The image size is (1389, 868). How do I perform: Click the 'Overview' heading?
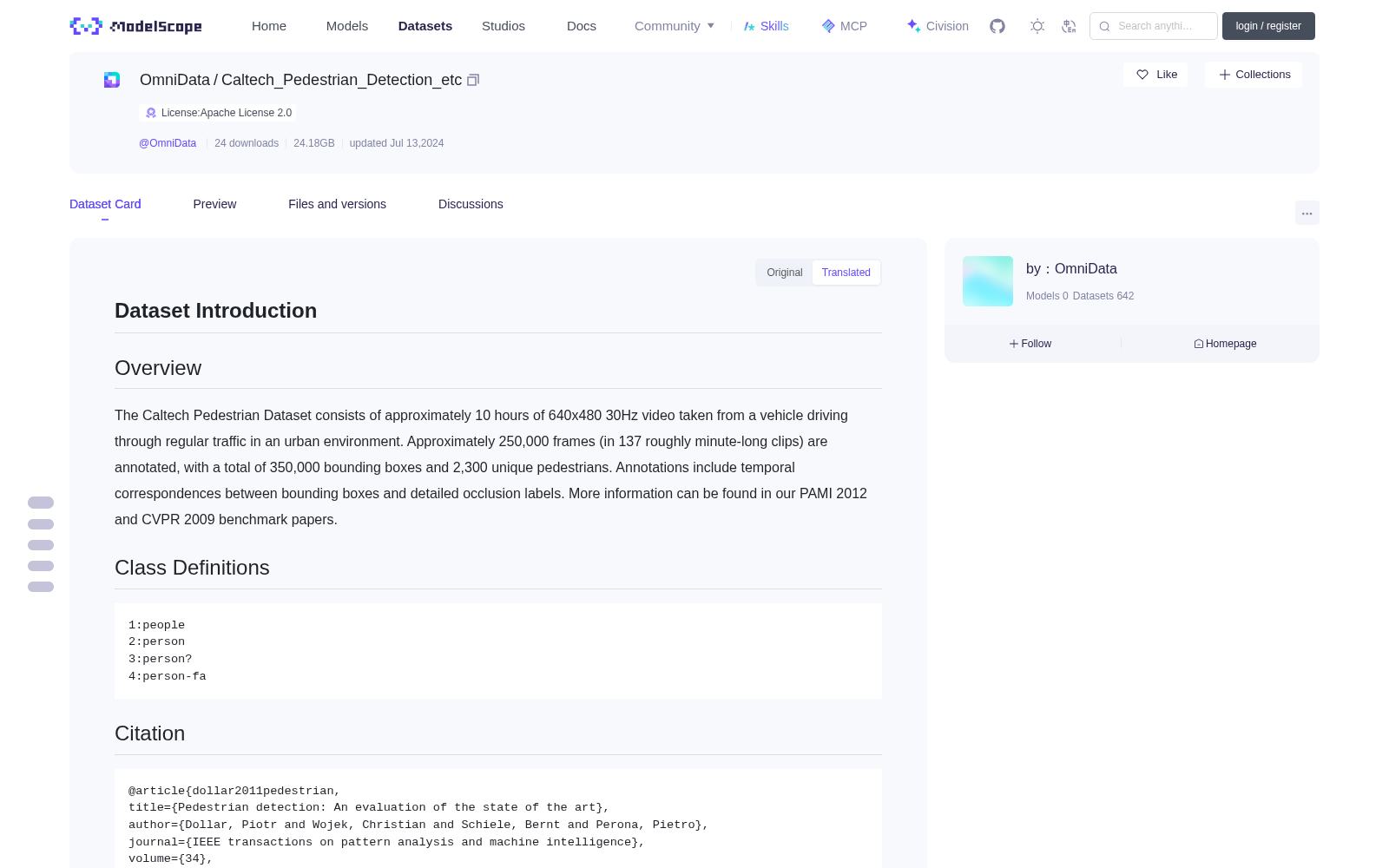coord(158,368)
